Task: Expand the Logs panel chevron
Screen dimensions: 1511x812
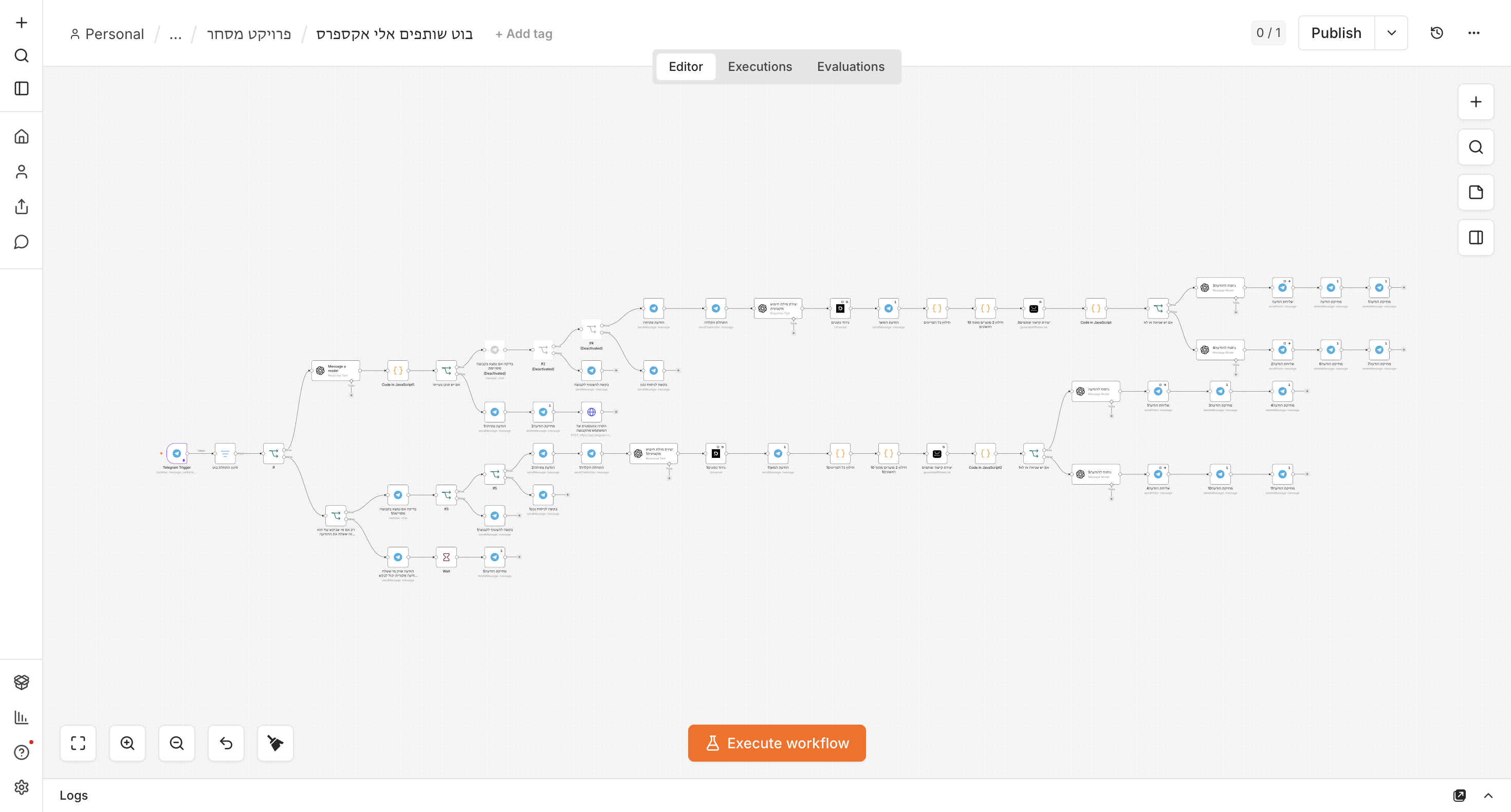Action: [x=1488, y=796]
